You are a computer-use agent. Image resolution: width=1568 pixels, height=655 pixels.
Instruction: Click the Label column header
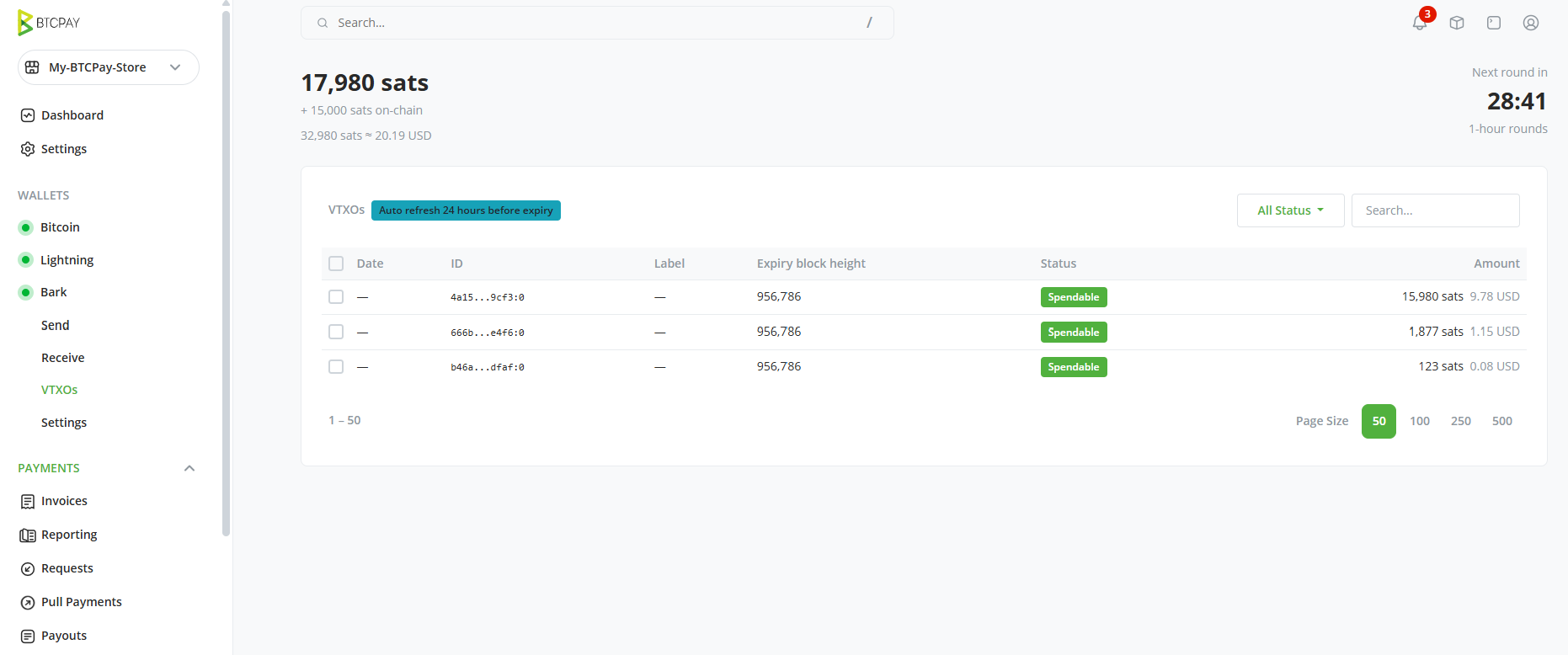click(x=669, y=264)
